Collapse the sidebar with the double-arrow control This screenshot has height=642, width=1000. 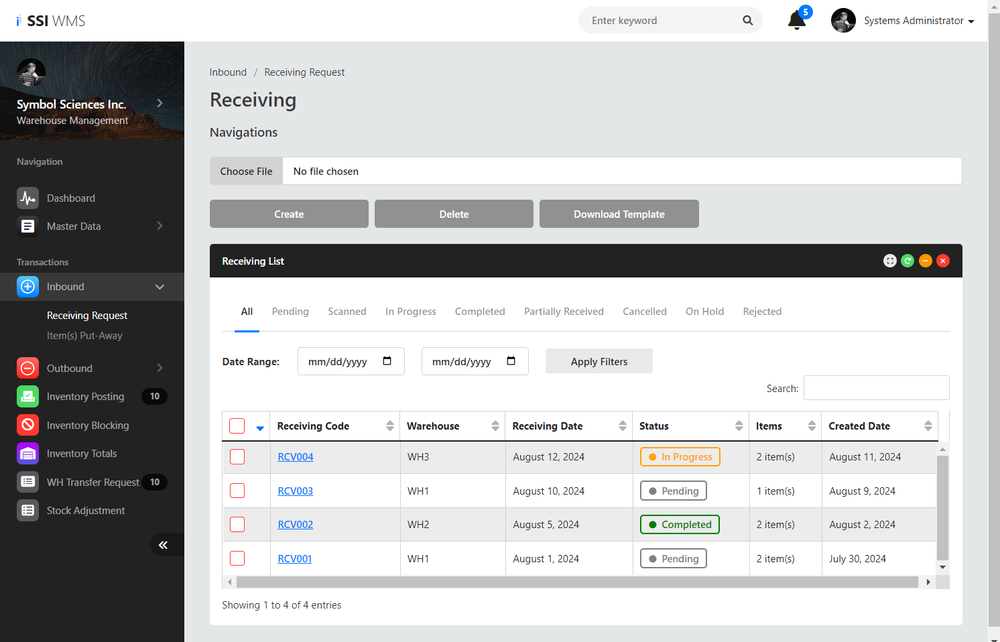(x=163, y=544)
